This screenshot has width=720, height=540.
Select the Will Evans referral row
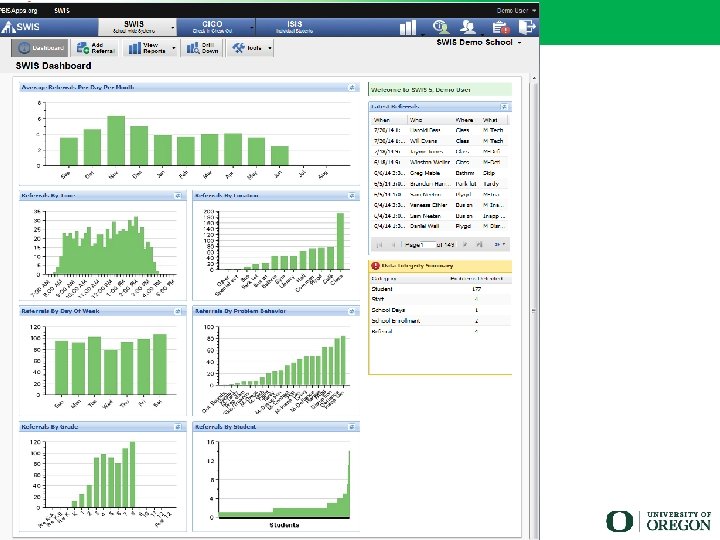point(439,141)
